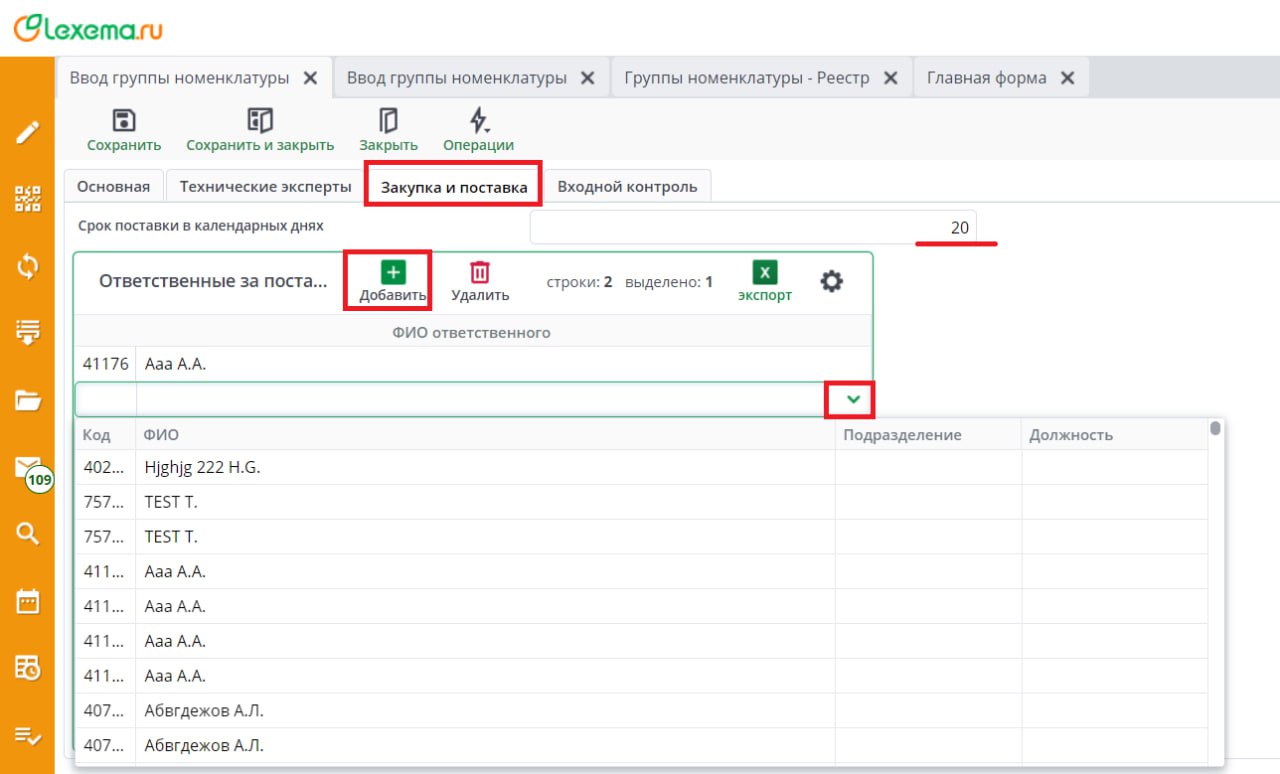Collapse the responsible person dropdown list

point(852,399)
